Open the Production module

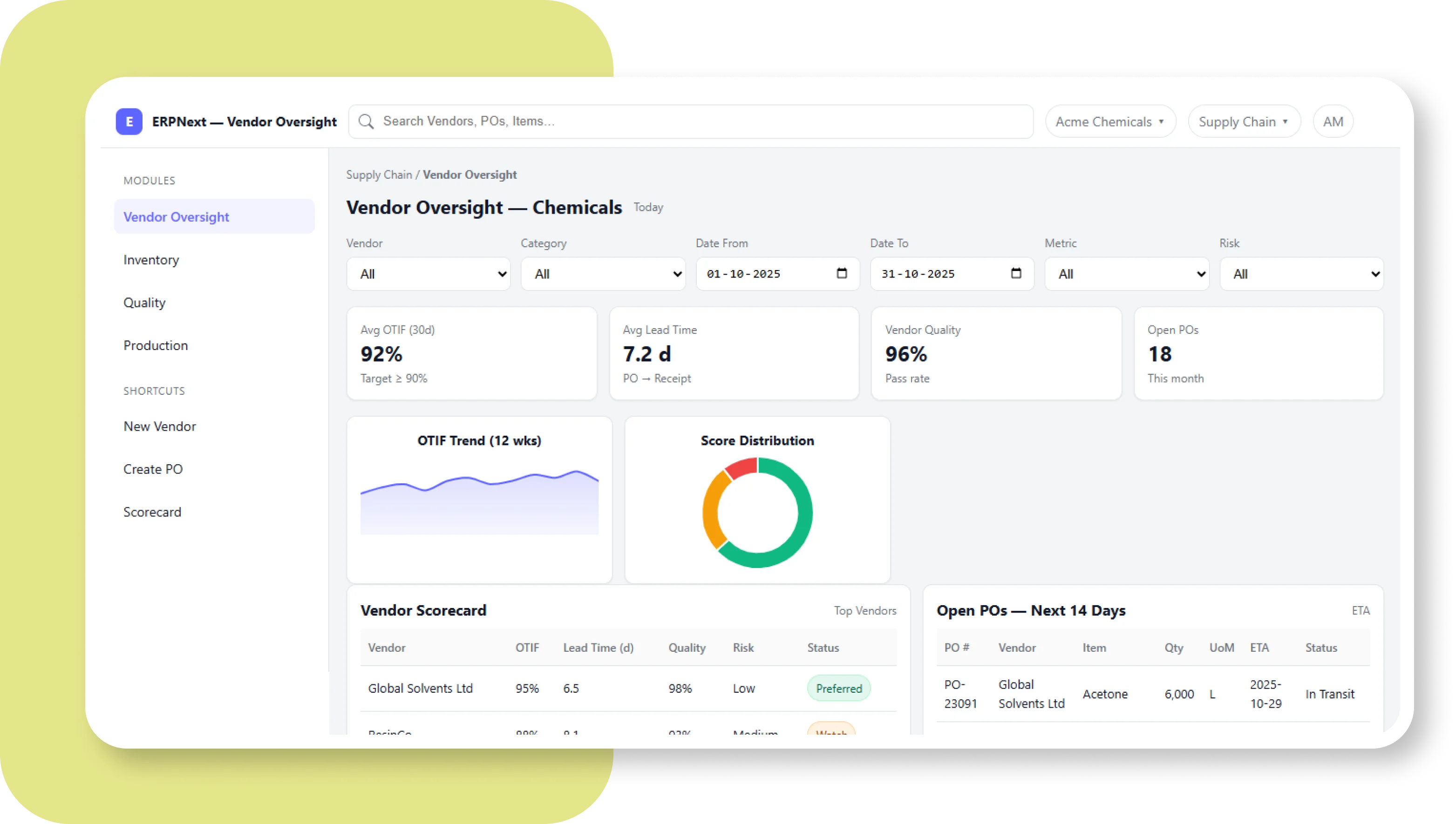[156, 345]
